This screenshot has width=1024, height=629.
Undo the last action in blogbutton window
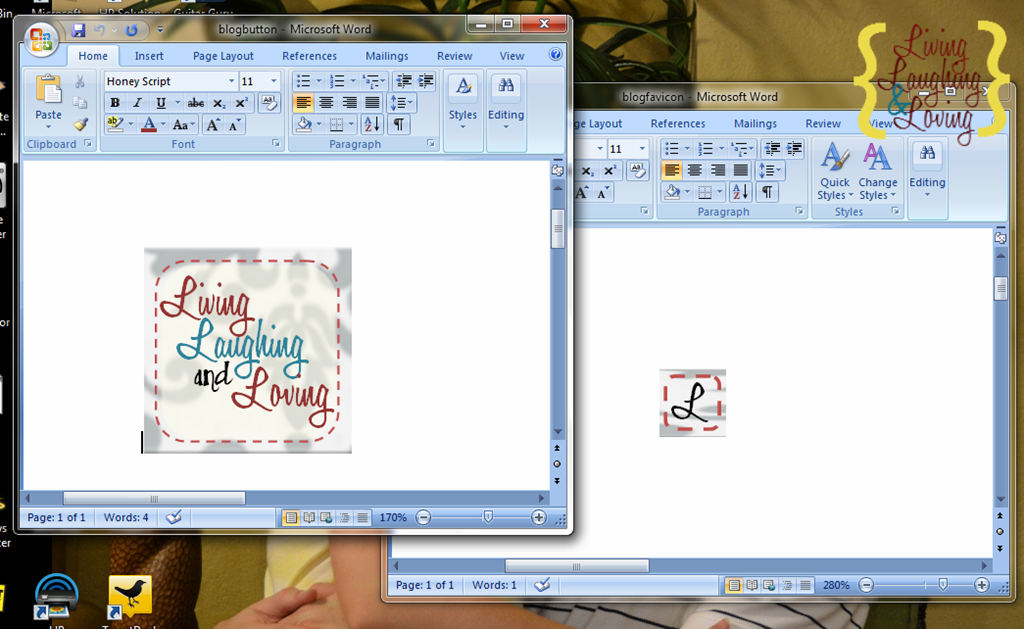[100, 30]
